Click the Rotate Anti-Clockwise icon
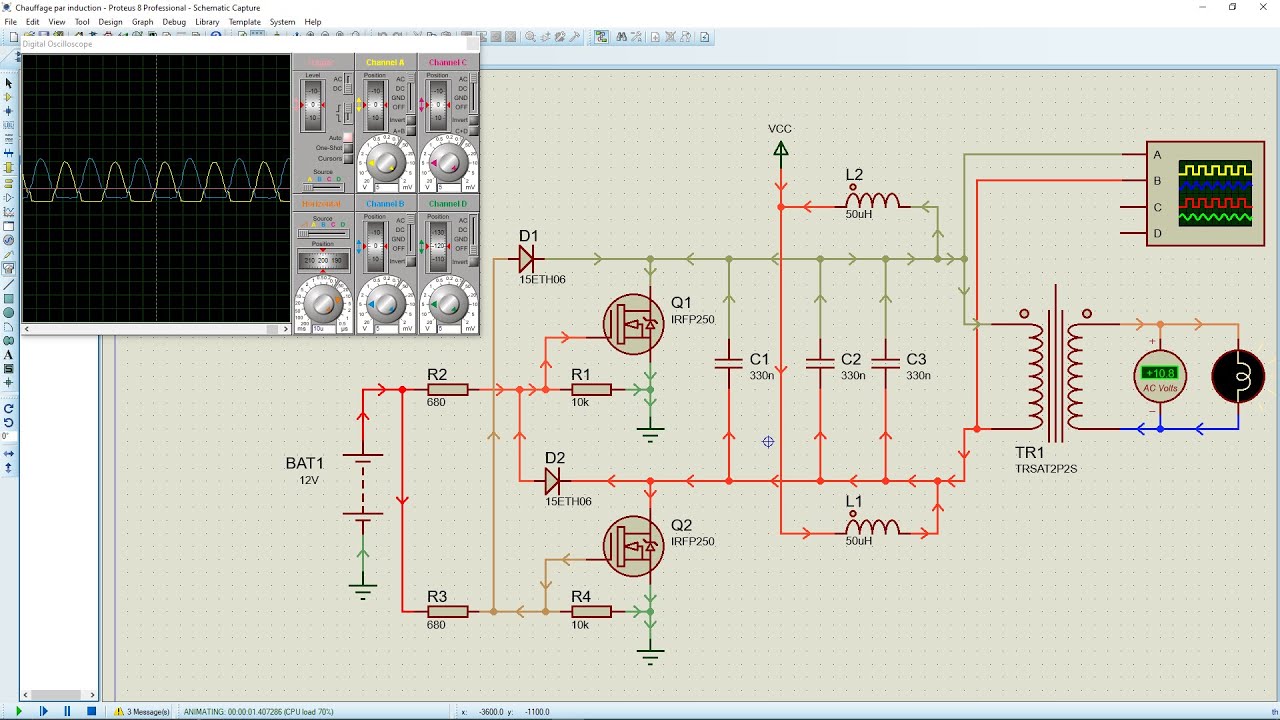Screen dimensions: 1280x720 [9, 423]
